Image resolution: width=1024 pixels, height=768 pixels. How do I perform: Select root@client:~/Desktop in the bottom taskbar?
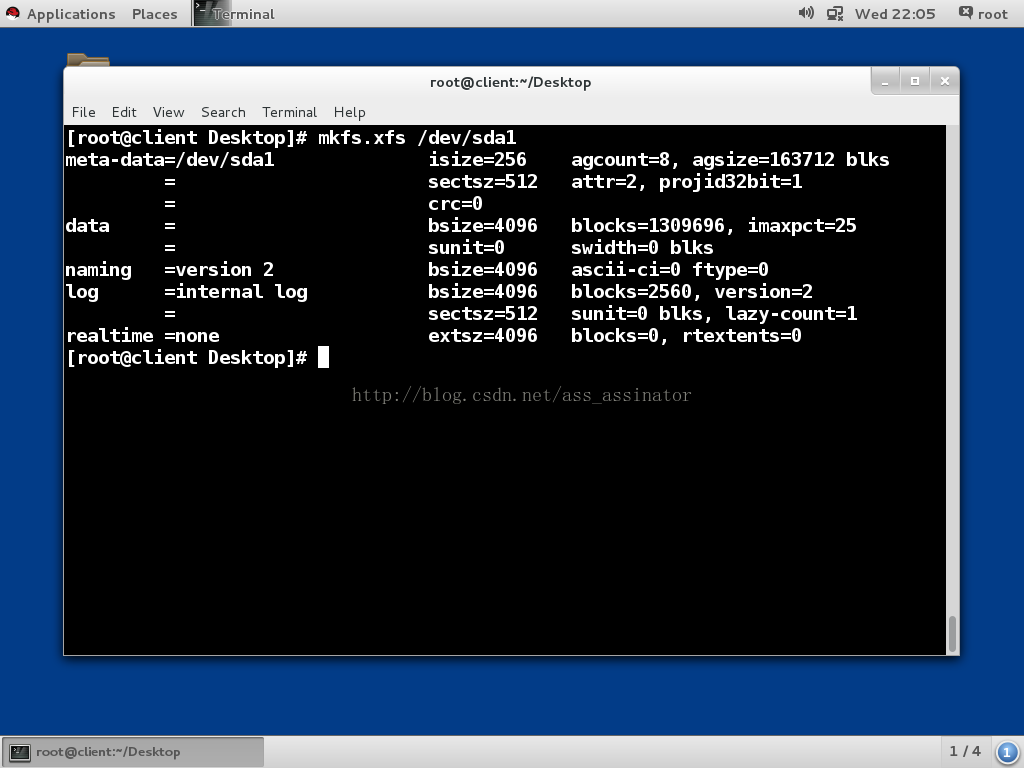point(133,752)
